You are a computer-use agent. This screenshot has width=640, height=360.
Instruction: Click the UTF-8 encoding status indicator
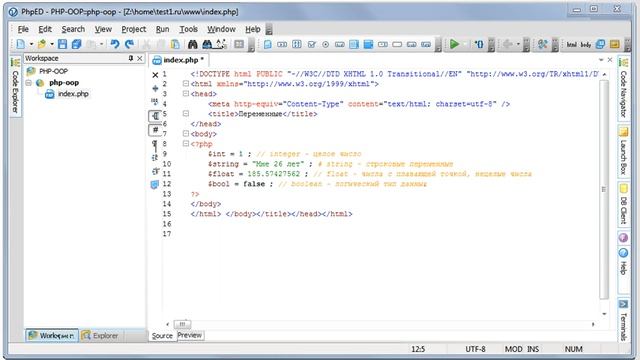pyautogui.click(x=476, y=349)
